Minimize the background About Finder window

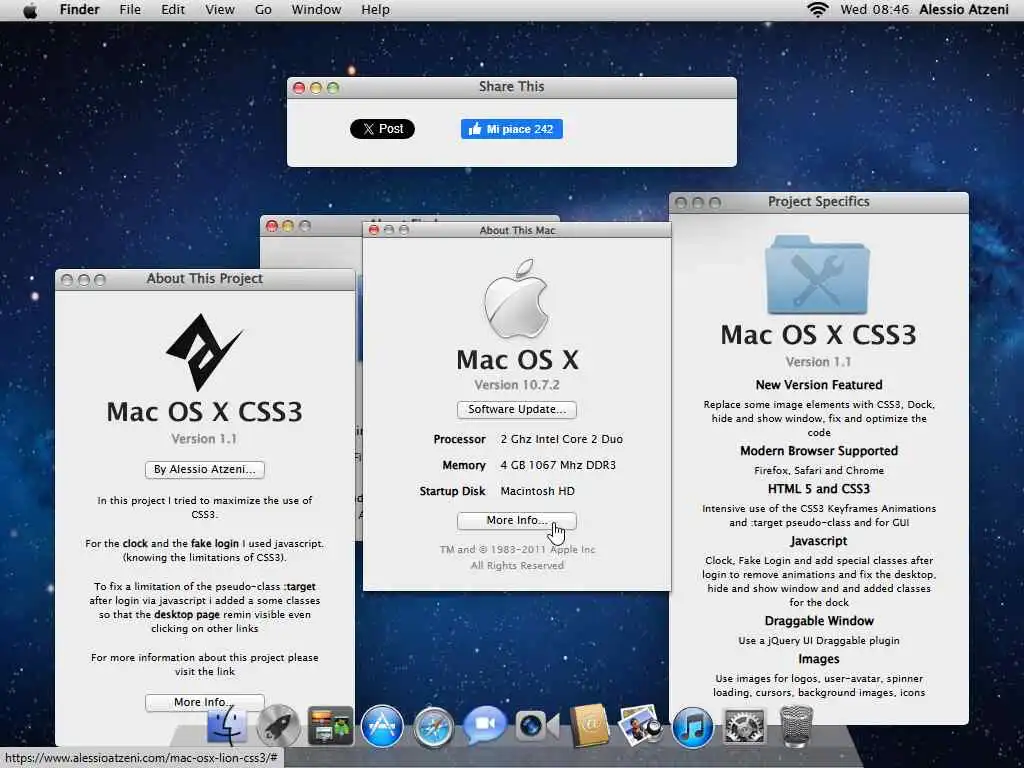coord(288,226)
